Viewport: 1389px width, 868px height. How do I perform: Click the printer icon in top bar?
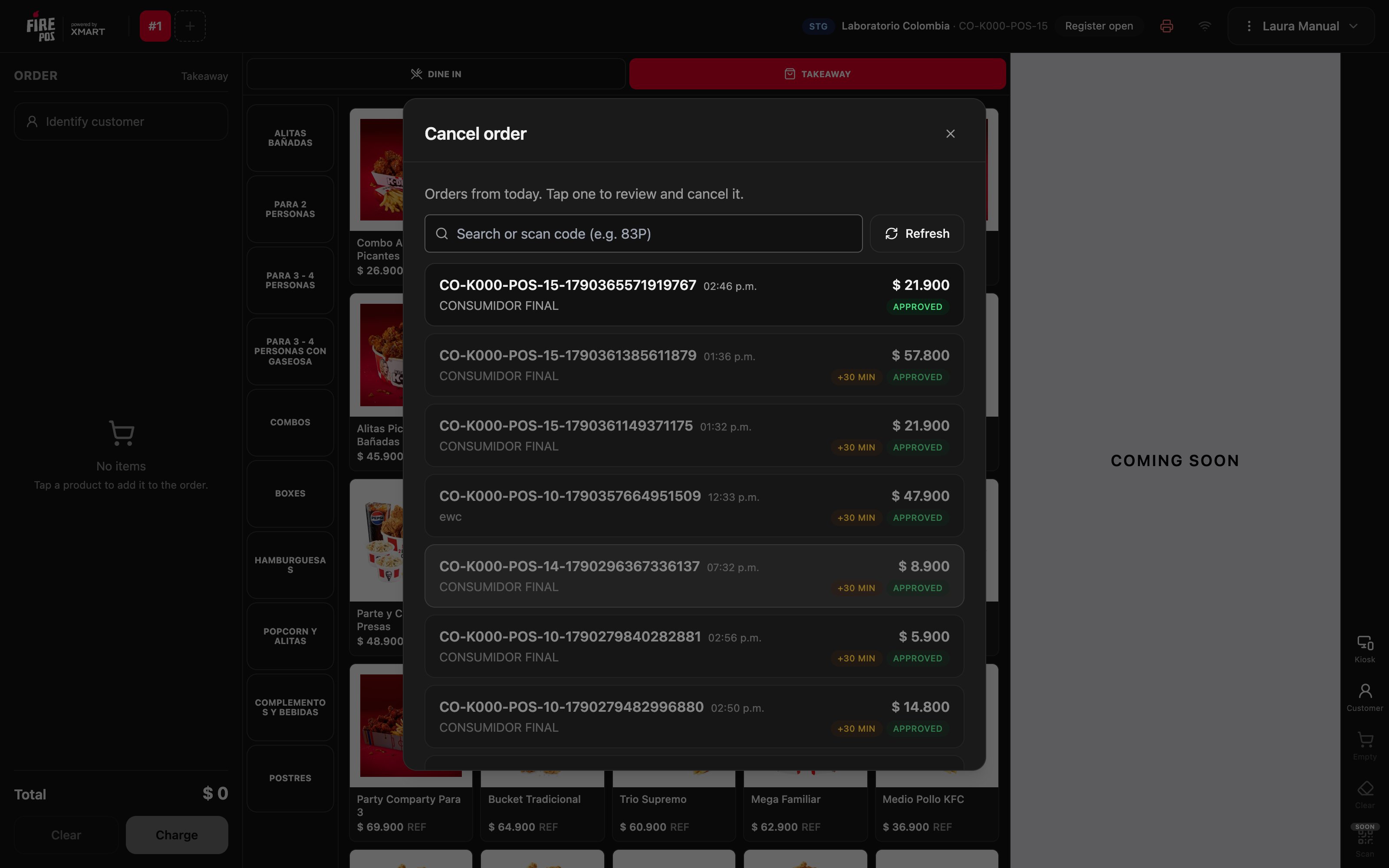click(x=1166, y=26)
